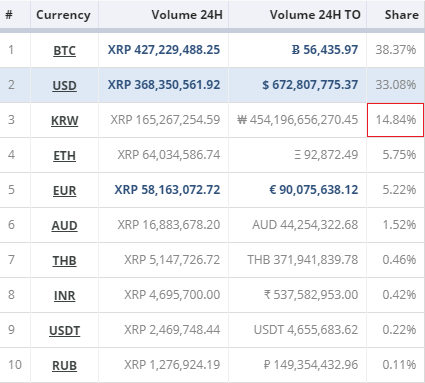Open the USD currency link
This screenshot has width=425, height=383.
64,86
